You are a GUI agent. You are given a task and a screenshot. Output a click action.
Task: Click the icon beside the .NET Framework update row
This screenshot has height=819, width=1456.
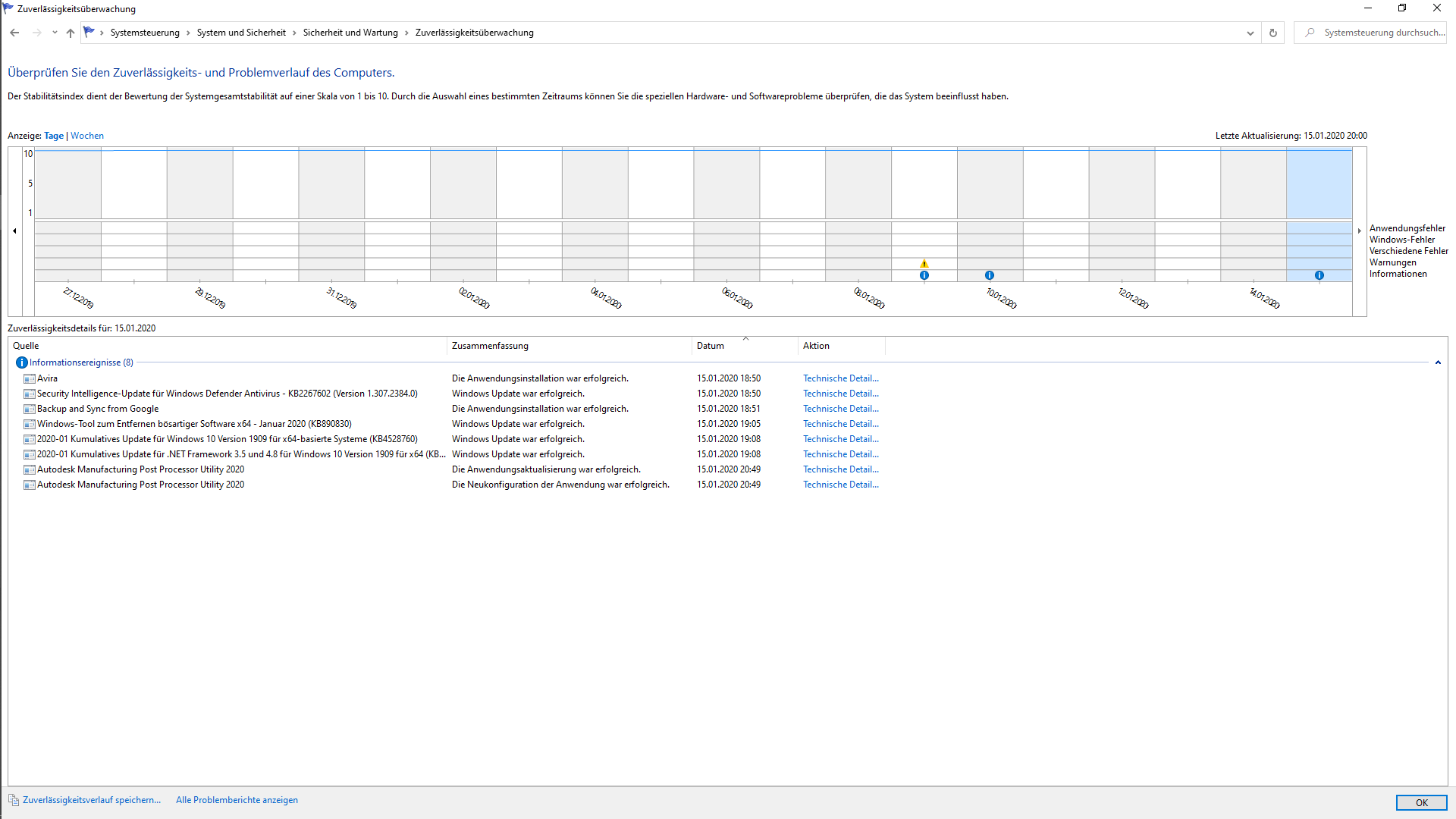point(30,454)
